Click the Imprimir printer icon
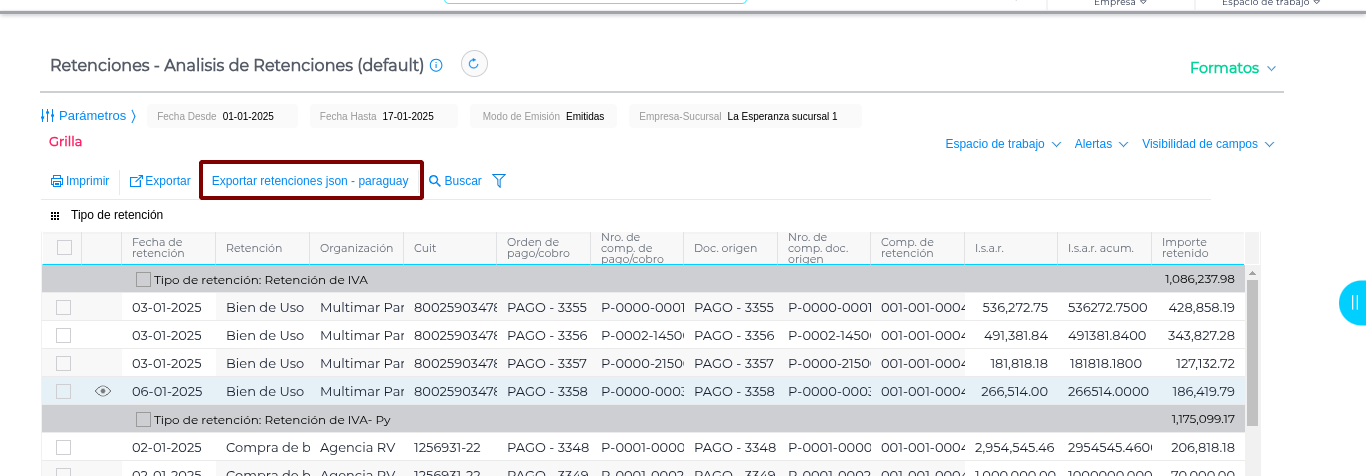Screen dimensions: 1366x476 coord(57,181)
